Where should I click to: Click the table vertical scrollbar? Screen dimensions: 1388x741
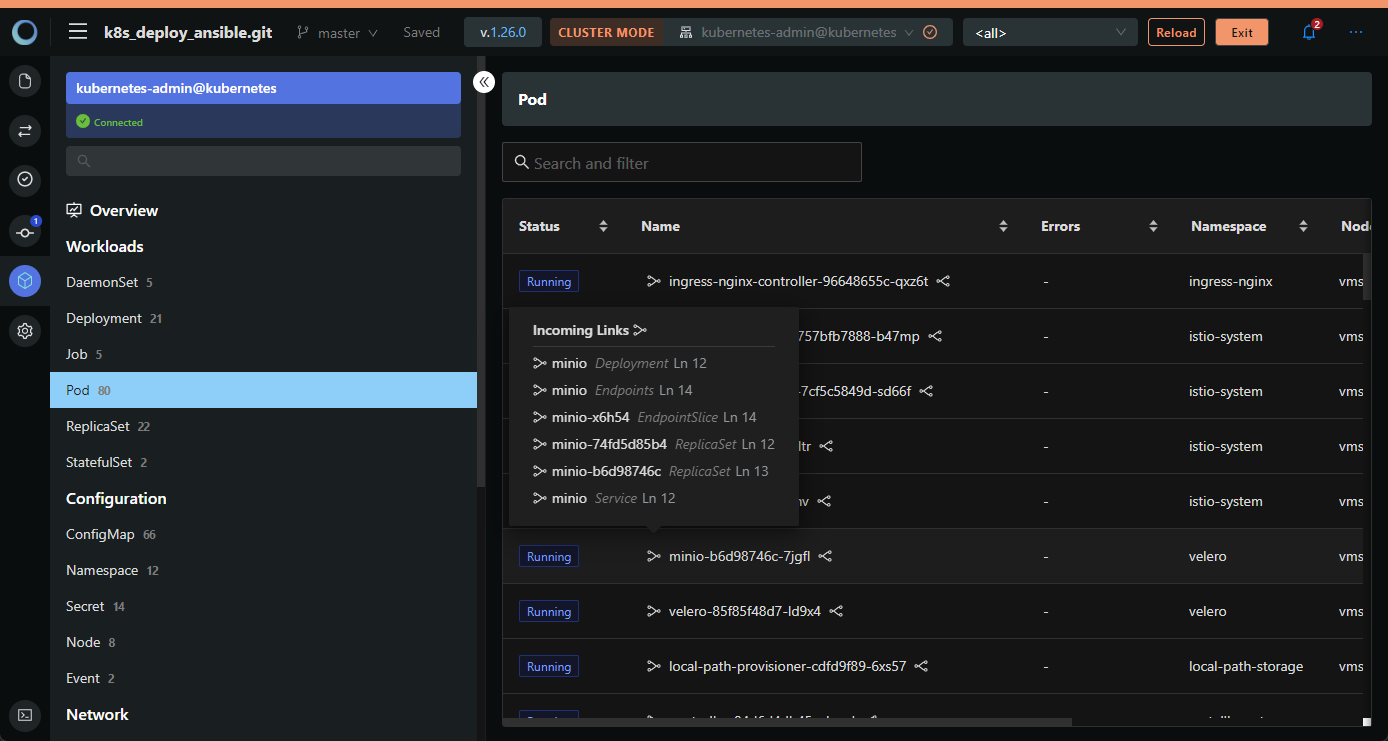click(x=1366, y=277)
